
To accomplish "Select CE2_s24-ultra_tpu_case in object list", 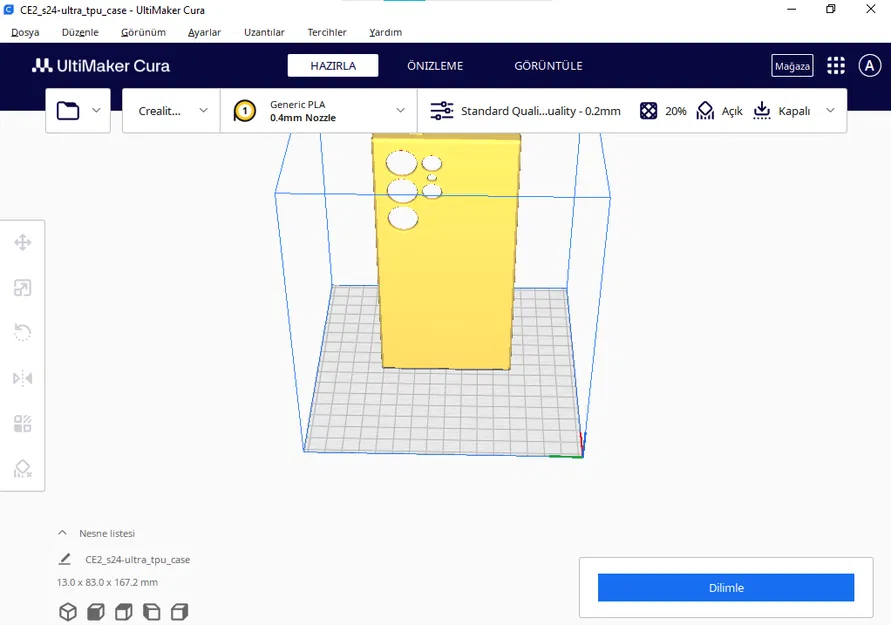I will click(x=138, y=560).
